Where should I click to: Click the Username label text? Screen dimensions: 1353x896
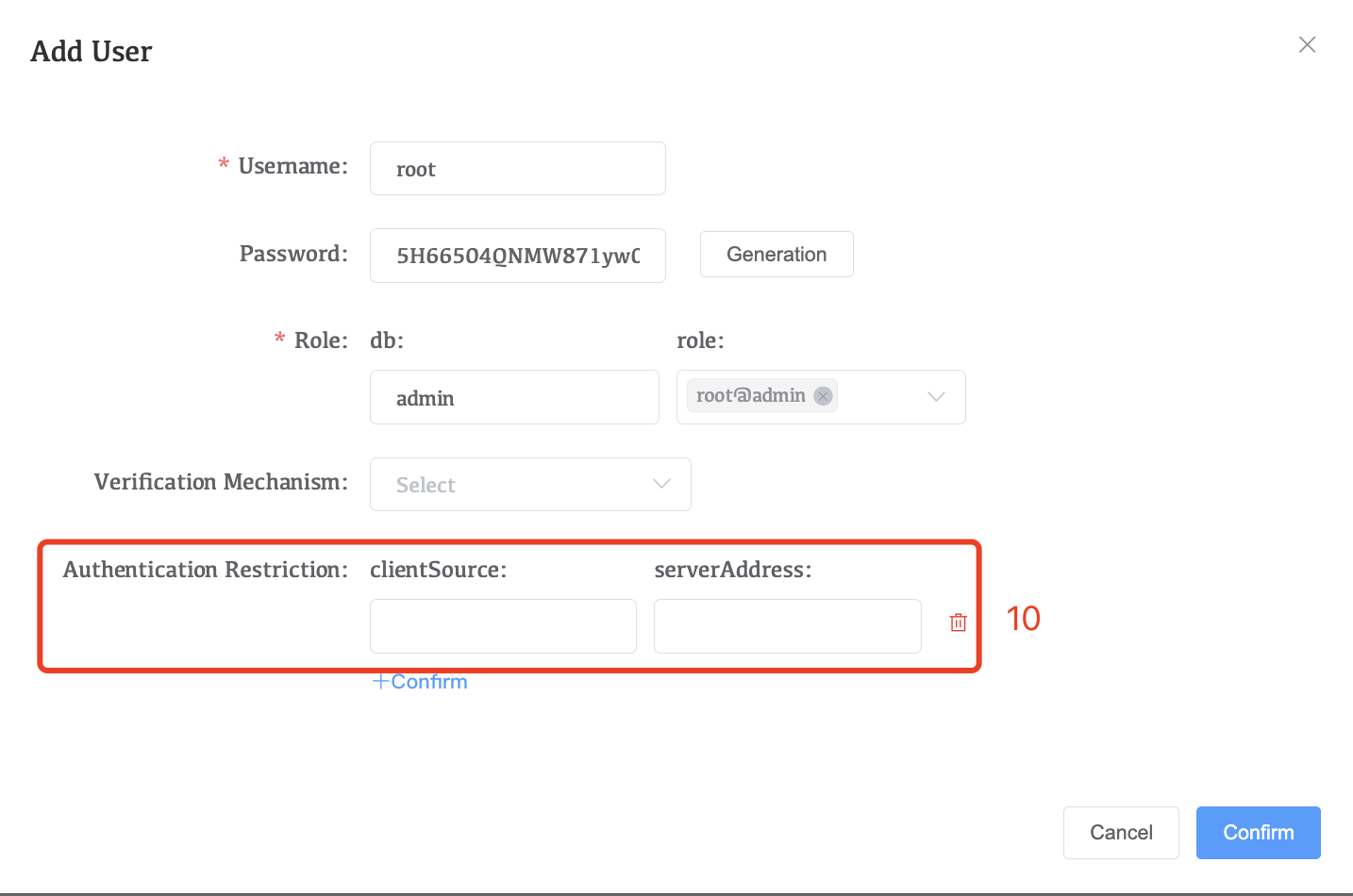(x=292, y=166)
